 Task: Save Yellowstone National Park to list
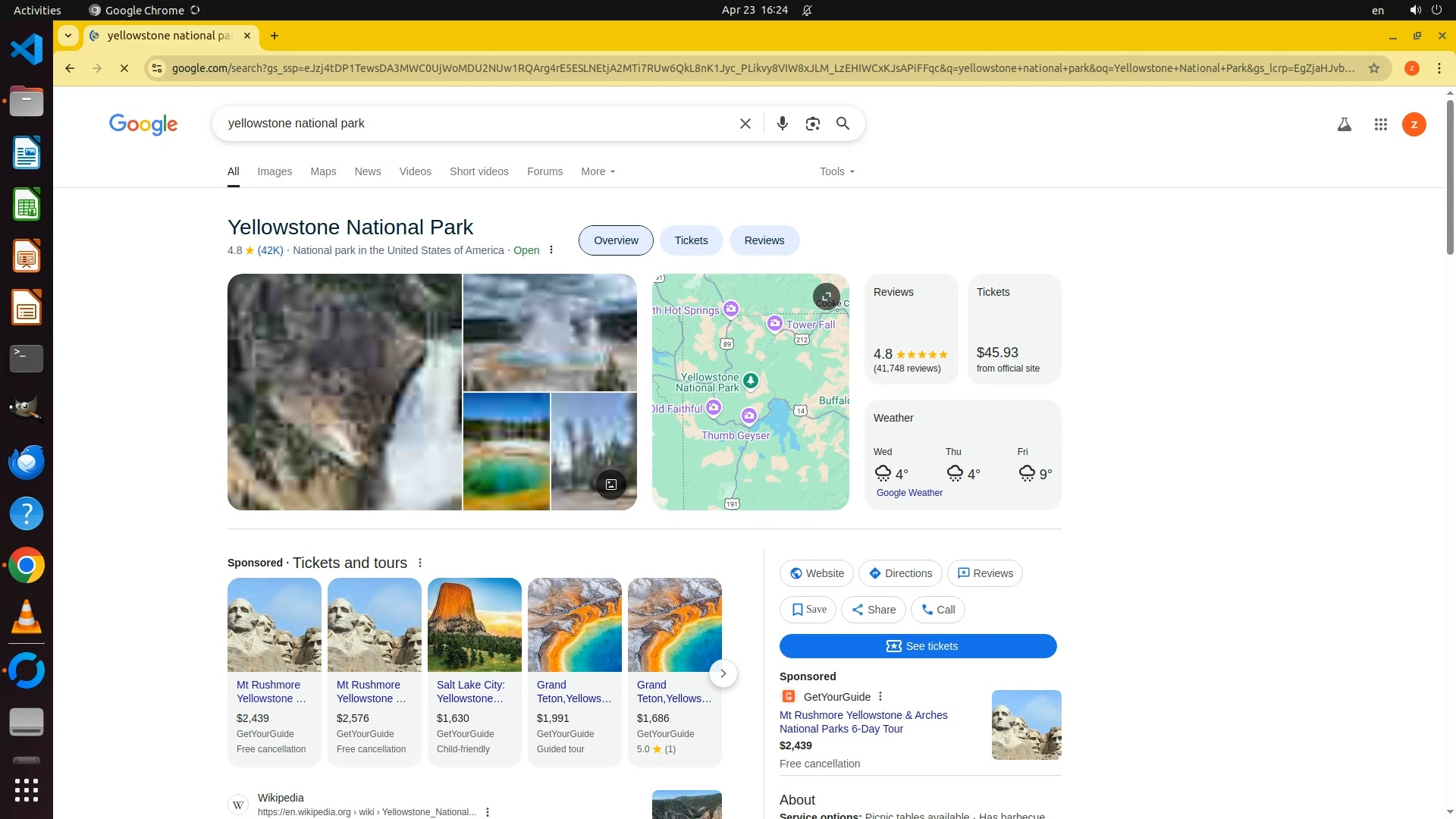pos(808,610)
